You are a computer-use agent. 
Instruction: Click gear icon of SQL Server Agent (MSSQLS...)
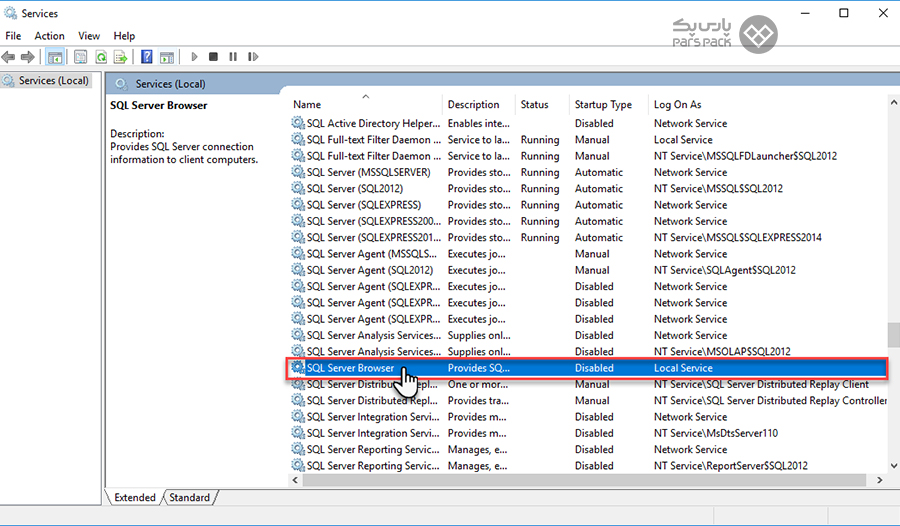tap(298, 253)
